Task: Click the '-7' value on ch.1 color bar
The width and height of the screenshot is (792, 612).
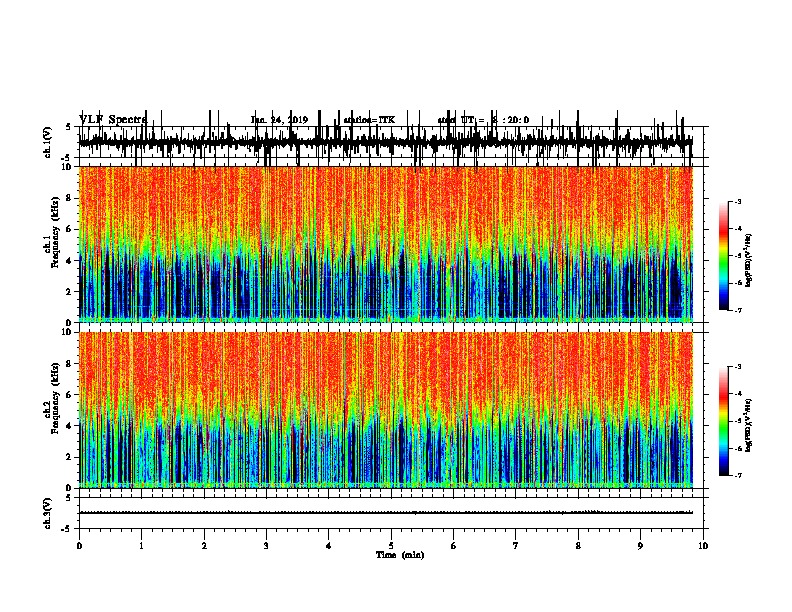Action: click(x=738, y=310)
